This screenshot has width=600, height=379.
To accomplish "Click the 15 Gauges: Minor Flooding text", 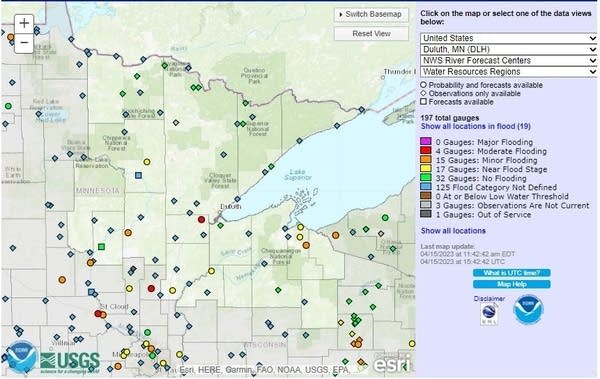I will [x=486, y=160].
